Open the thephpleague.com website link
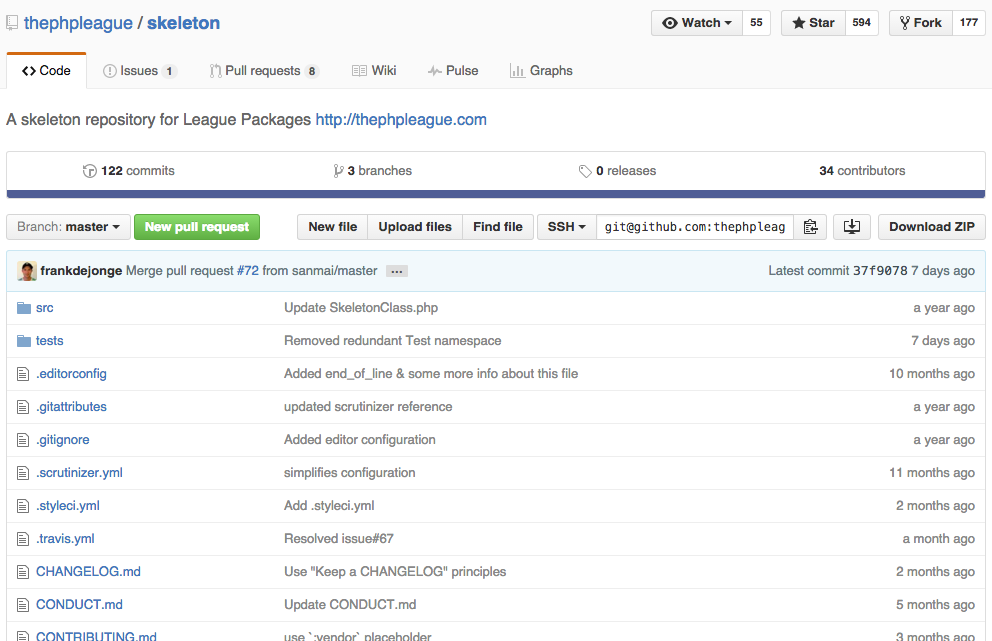The image size is (992, 641). coord(401,120)
